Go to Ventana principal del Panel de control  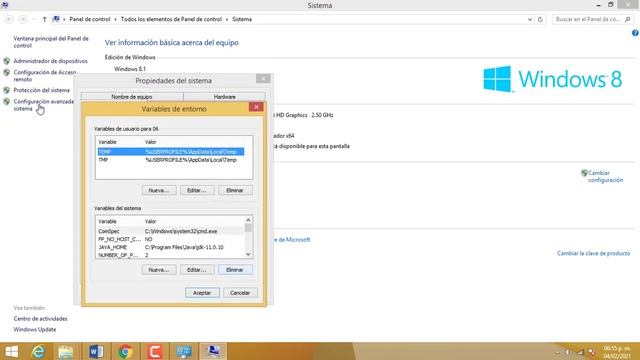51,42
